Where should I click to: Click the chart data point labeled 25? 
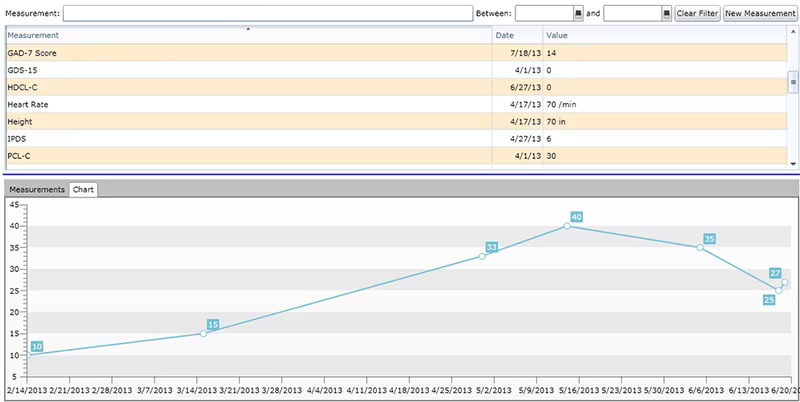pyautogui.click(x=778, y=290)
